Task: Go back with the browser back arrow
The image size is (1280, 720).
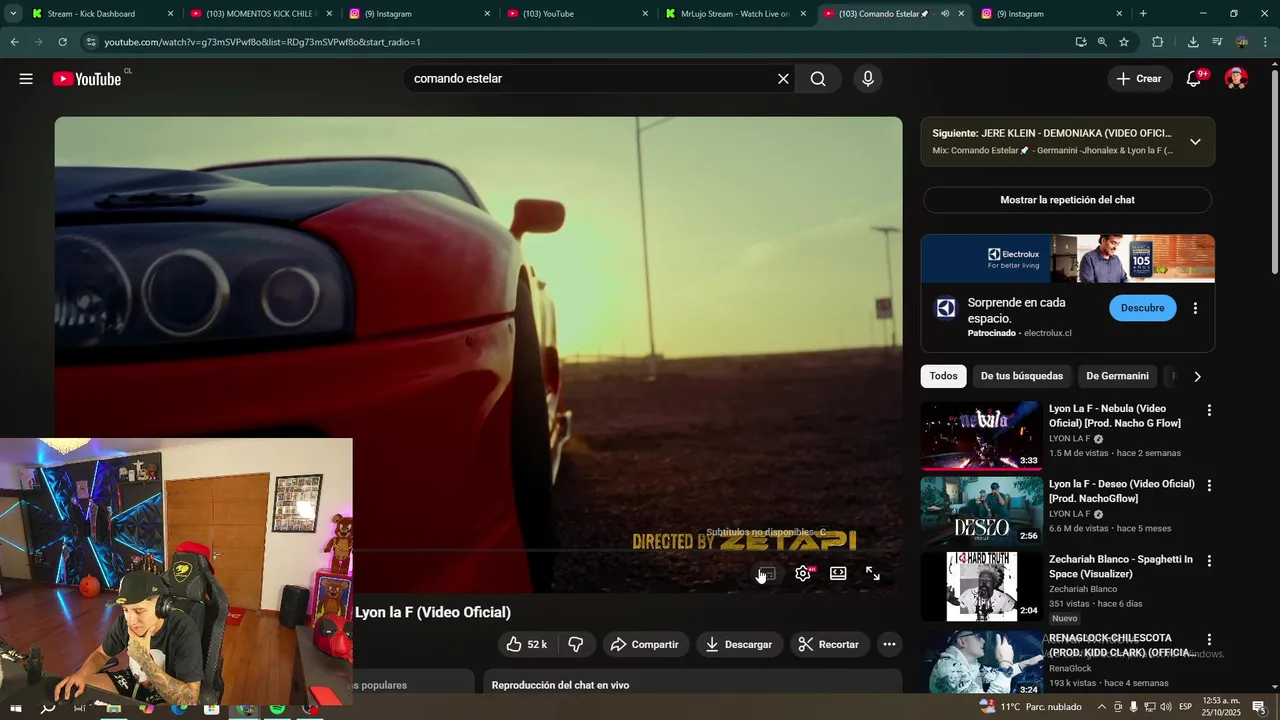Action: (x=14, y=42)
